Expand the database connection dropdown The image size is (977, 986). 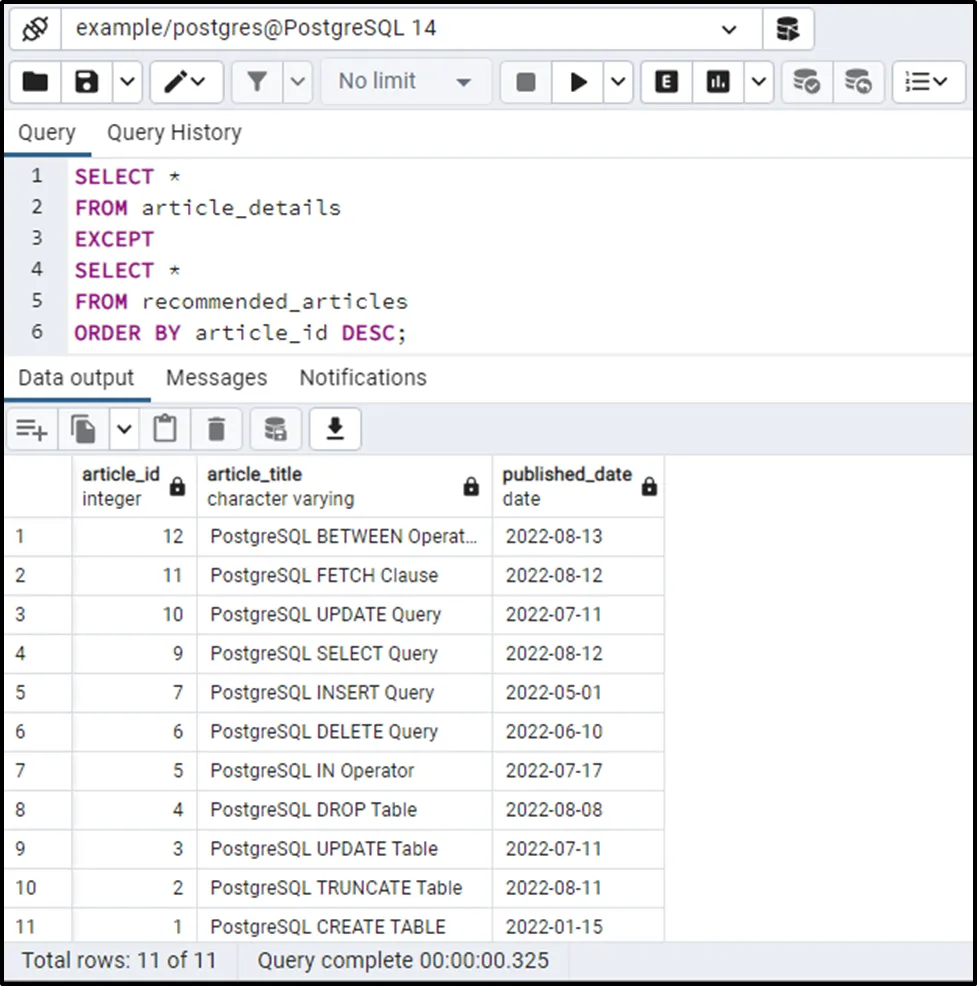tap(729, 29)
